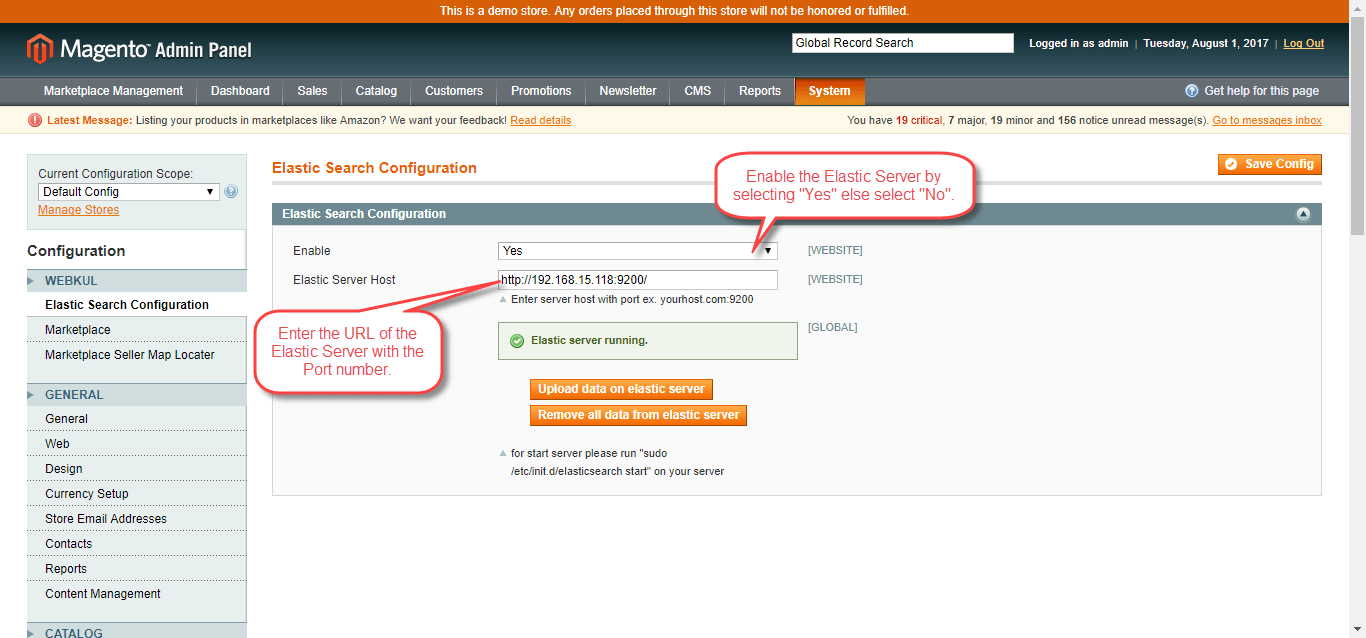This screenshot has width=1366, height=638.
Task: Click the Magento Admin Panel logo
Action: [139, 49]
